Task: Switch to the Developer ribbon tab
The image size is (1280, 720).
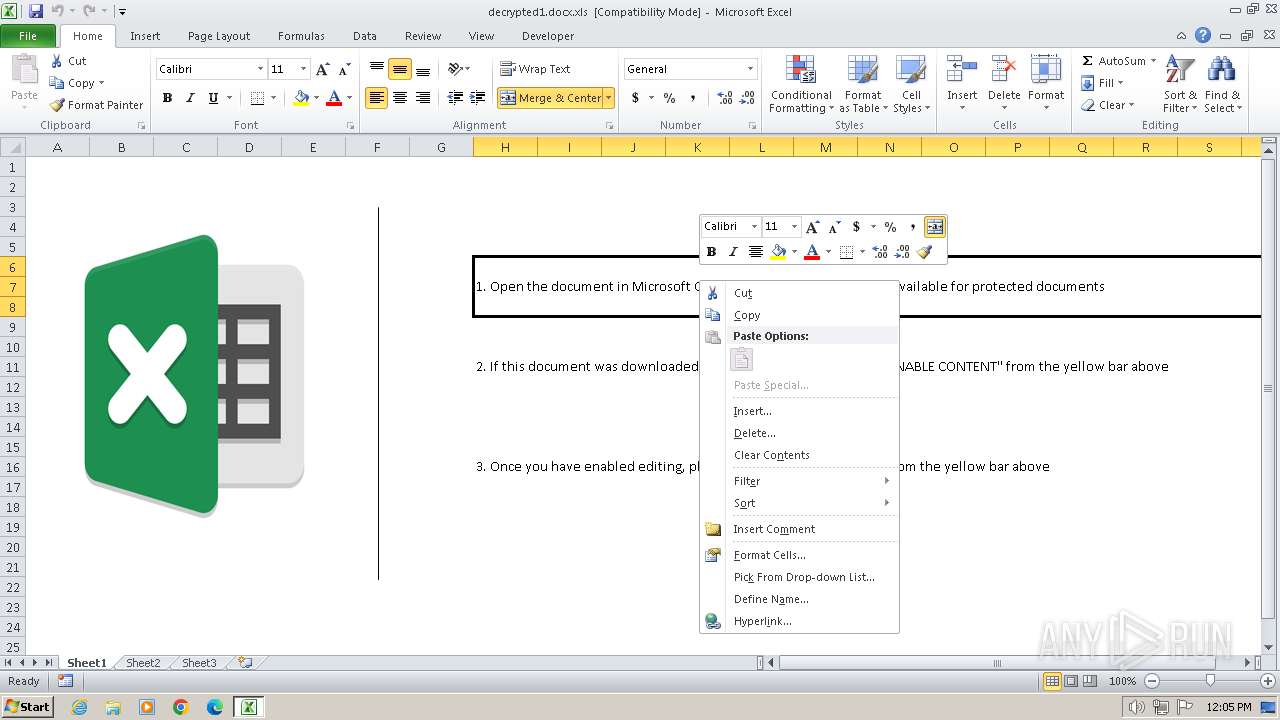Action: click(548, 36)
